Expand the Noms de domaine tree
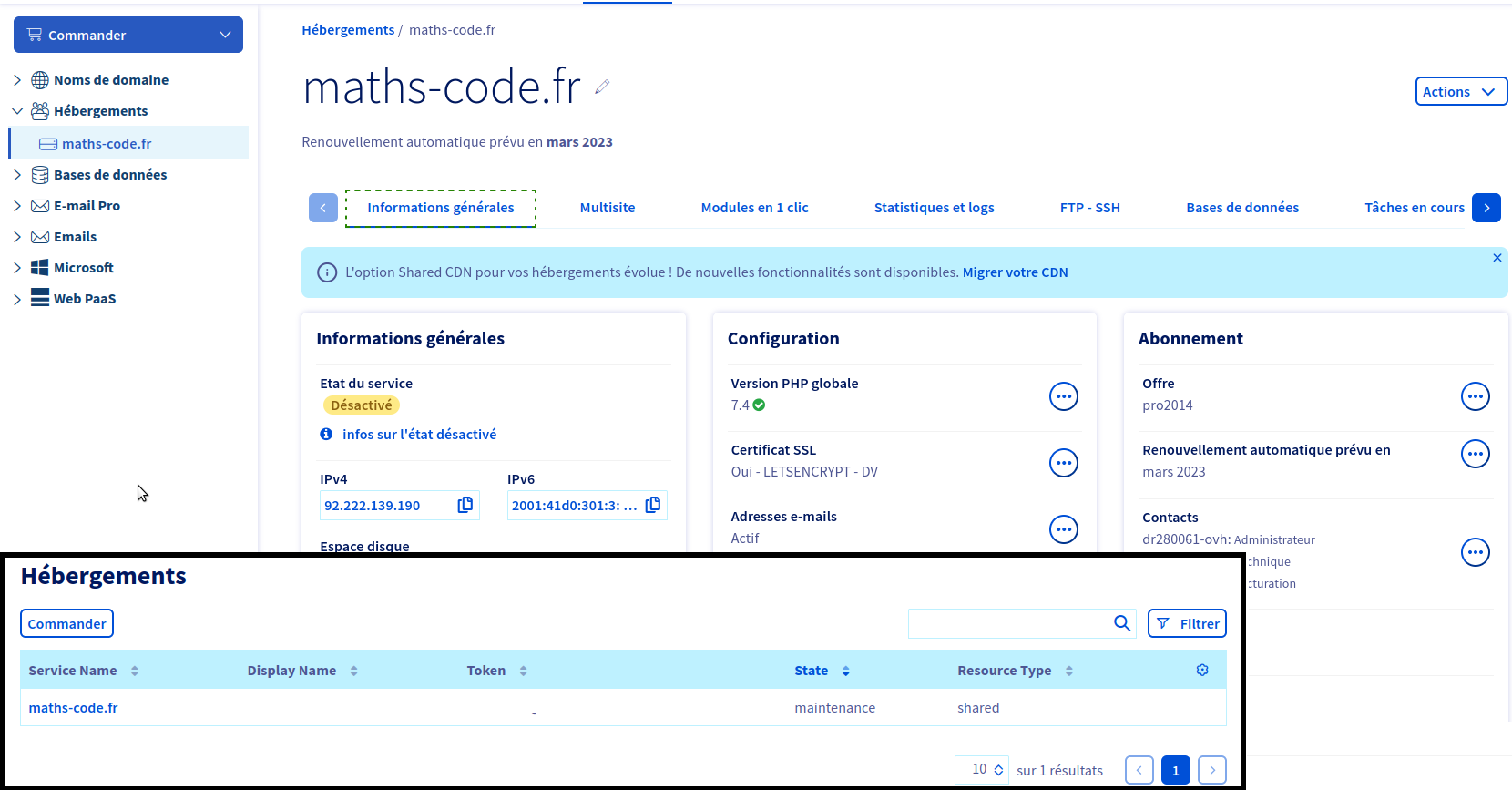The height and width of the screenshot is (790, 1512). (17, 80)
